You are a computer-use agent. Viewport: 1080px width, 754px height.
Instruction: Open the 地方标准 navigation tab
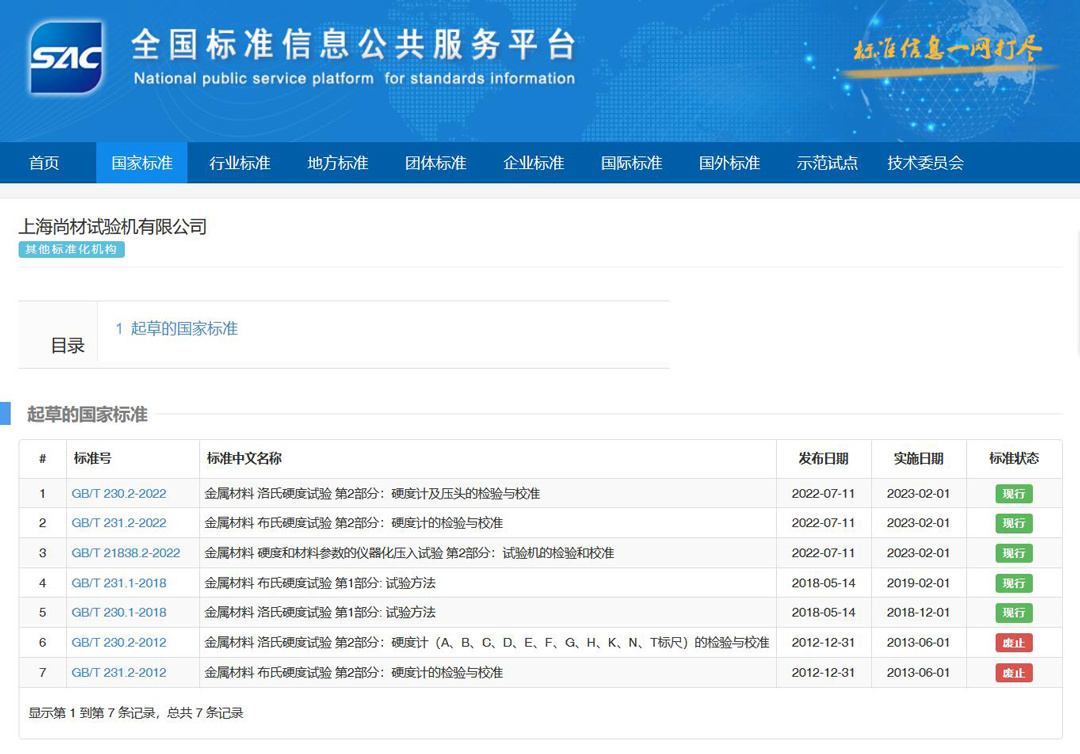[x=338, y=163]
